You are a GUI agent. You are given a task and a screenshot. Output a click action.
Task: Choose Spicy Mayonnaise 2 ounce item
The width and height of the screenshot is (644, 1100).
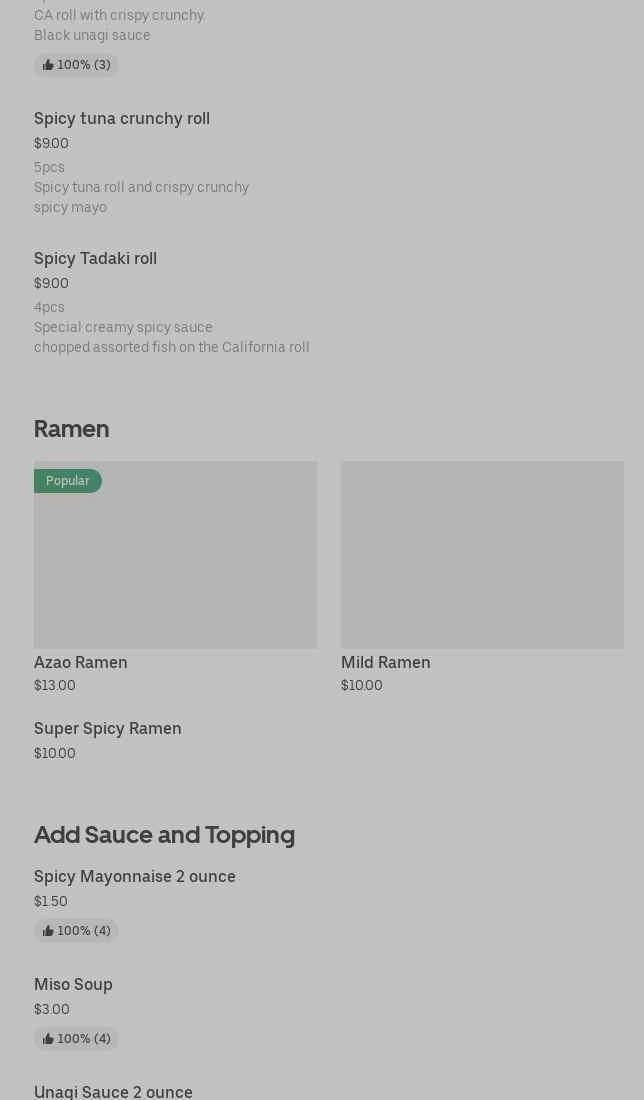pos(135,877)
